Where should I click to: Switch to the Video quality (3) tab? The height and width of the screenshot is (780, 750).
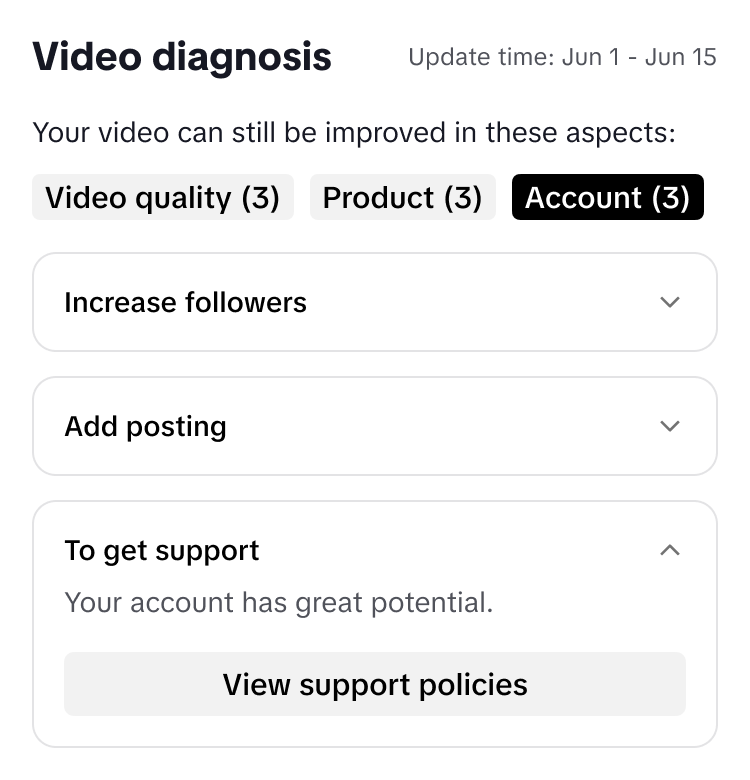(x=163, y=198)
